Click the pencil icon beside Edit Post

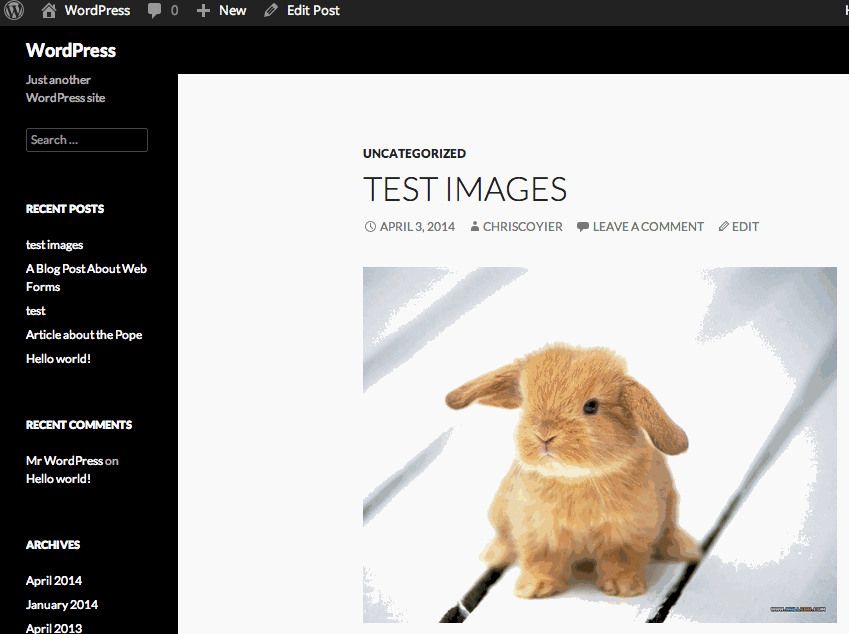271,11
